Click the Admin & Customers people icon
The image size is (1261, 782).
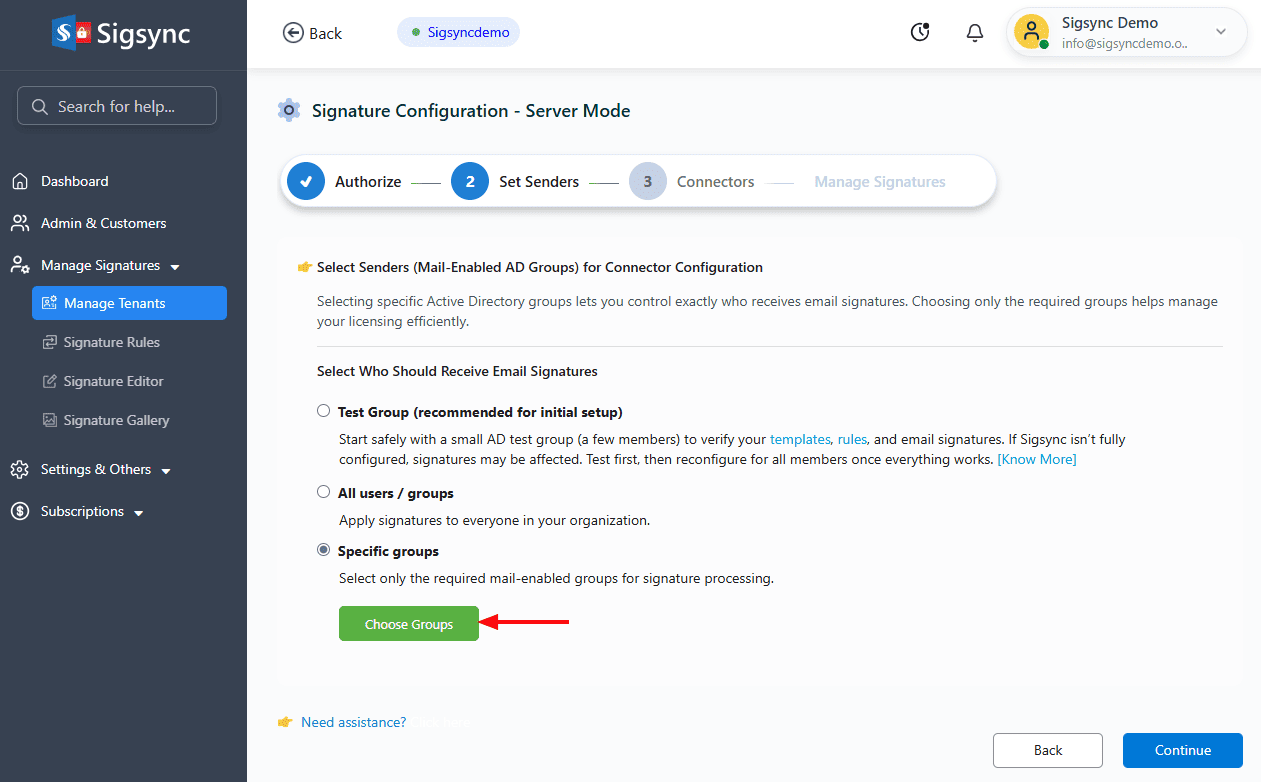19,223
